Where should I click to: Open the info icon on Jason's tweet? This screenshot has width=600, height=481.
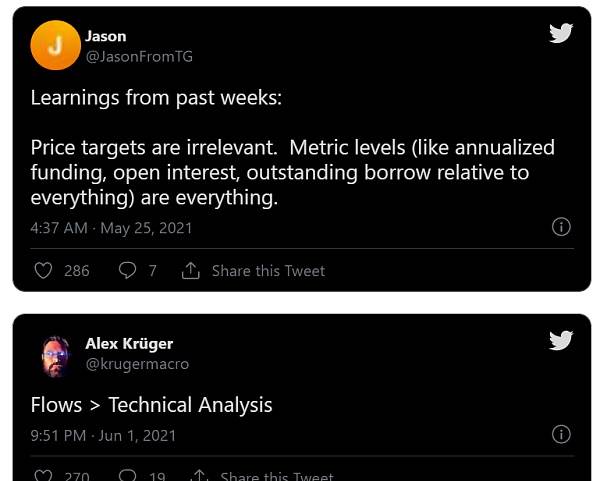[561, 227]
